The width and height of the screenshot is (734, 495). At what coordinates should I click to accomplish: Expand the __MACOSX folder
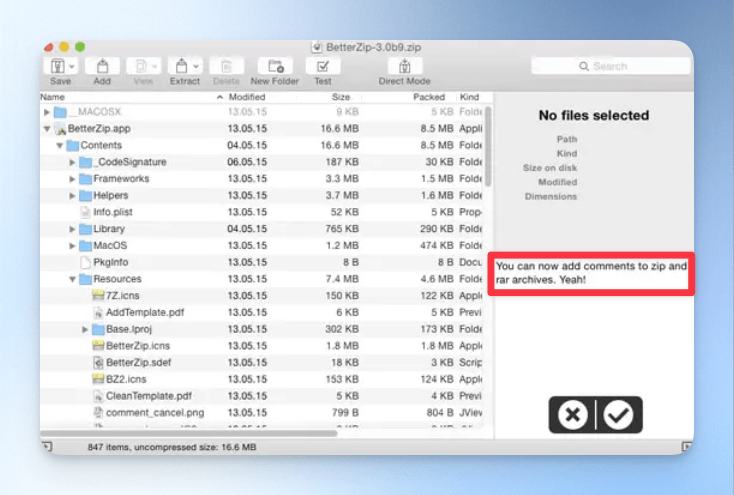coord(47,112)
